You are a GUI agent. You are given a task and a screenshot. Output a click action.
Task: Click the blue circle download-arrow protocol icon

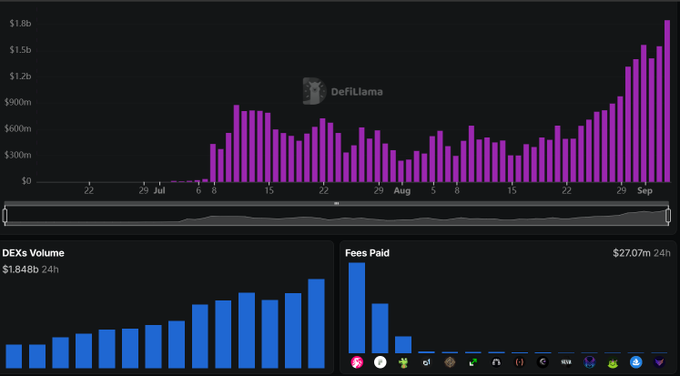(x=636, y=362)
